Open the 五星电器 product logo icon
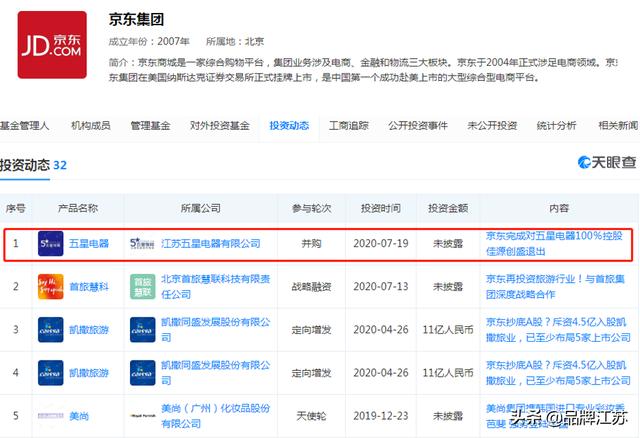This screenshot has height=438, width=640. 51,244
